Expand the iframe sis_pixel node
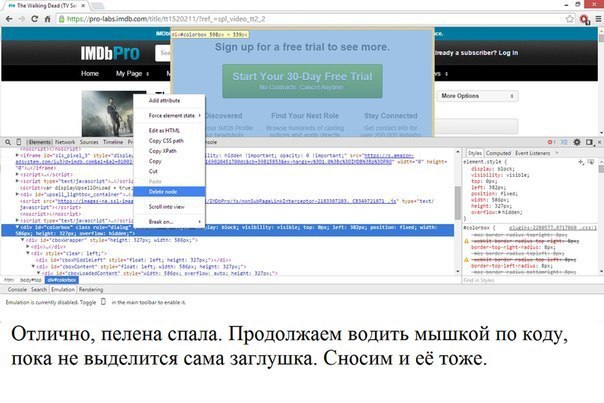 (17, 155)
